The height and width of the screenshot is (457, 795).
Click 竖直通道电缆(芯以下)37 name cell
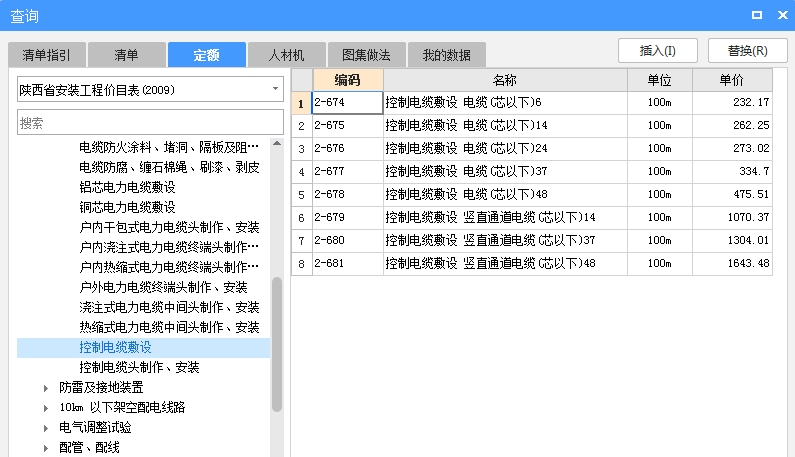[505, 240]
